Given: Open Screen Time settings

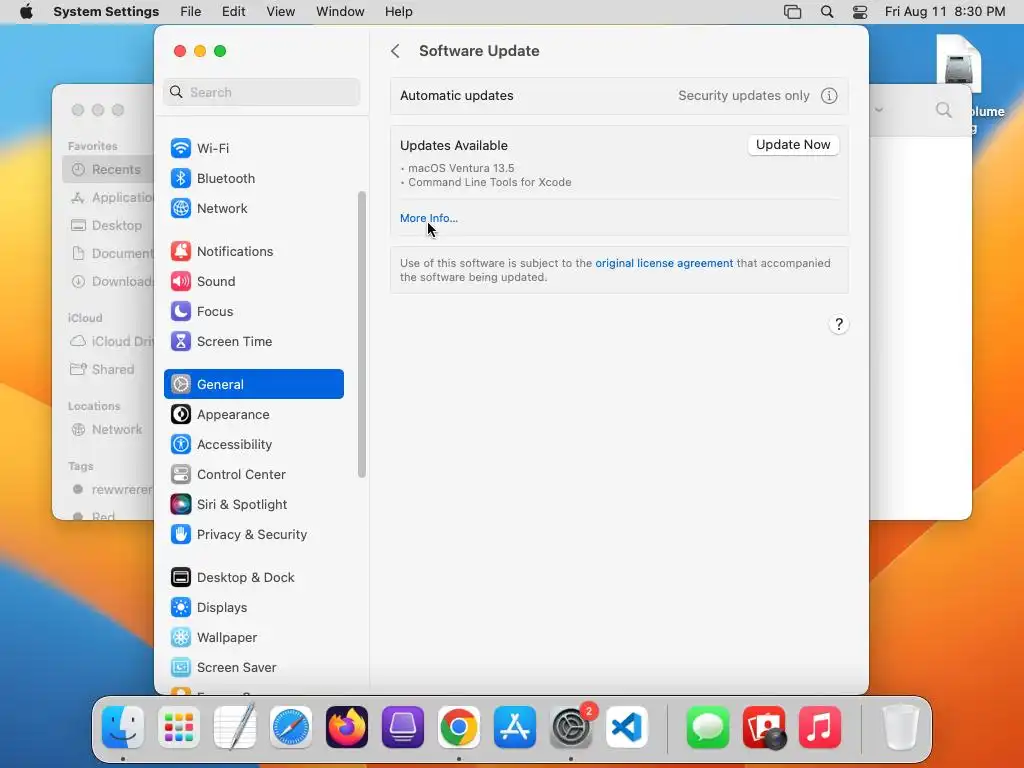Looking at the screenshot, I should pyautogui.click(x=253, y=342).
